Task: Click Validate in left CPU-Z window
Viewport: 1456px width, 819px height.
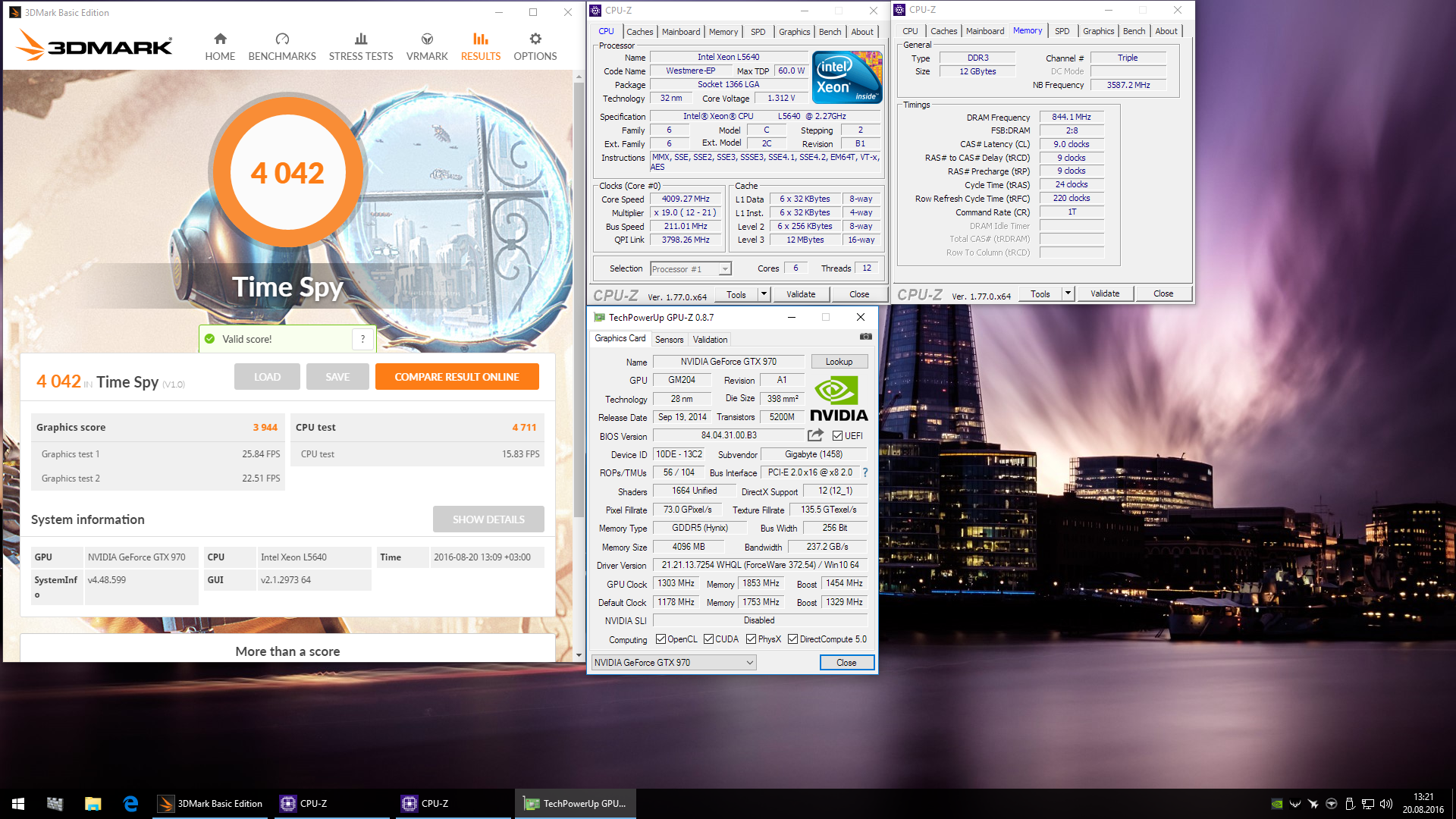Action: [801, 294]
